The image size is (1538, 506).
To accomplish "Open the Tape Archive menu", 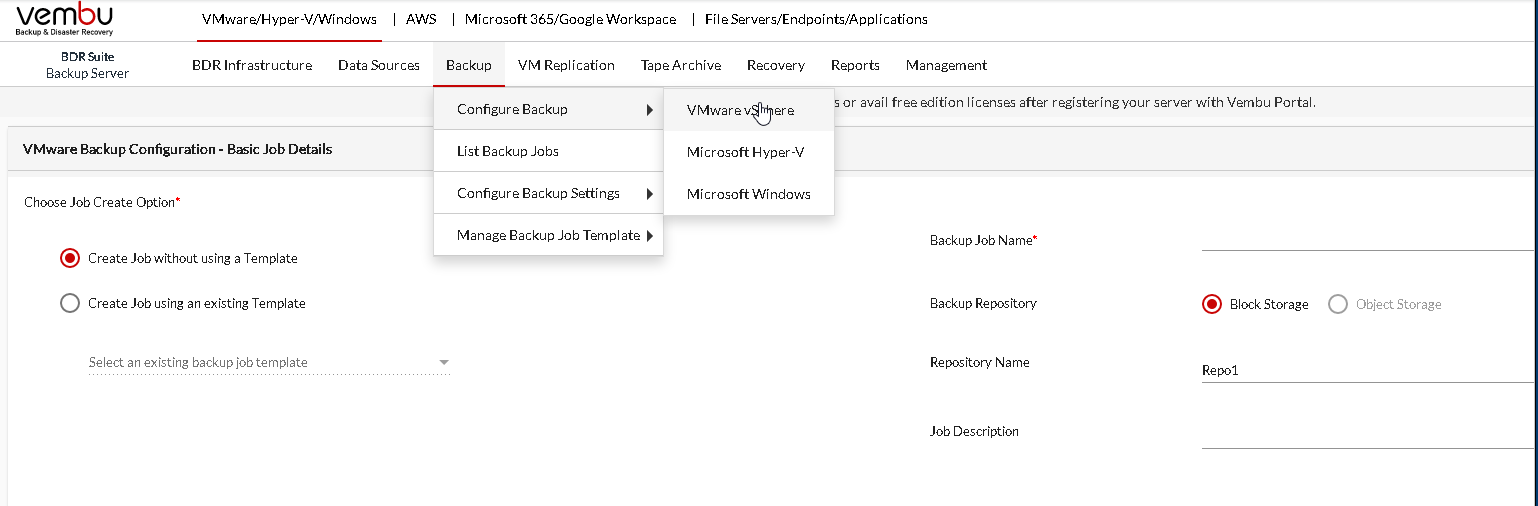I will (681, 65).
